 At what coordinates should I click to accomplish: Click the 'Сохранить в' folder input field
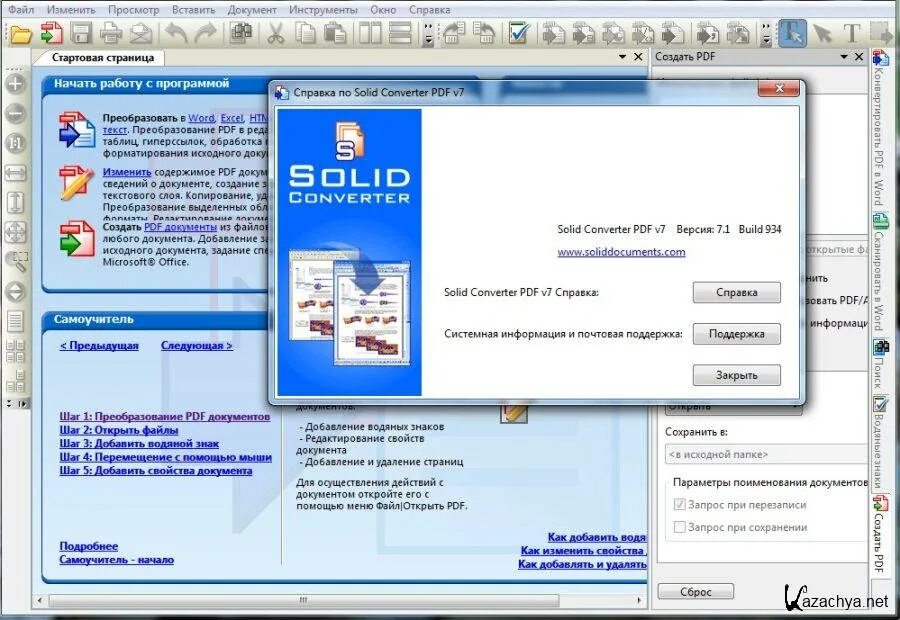[766, 454]
